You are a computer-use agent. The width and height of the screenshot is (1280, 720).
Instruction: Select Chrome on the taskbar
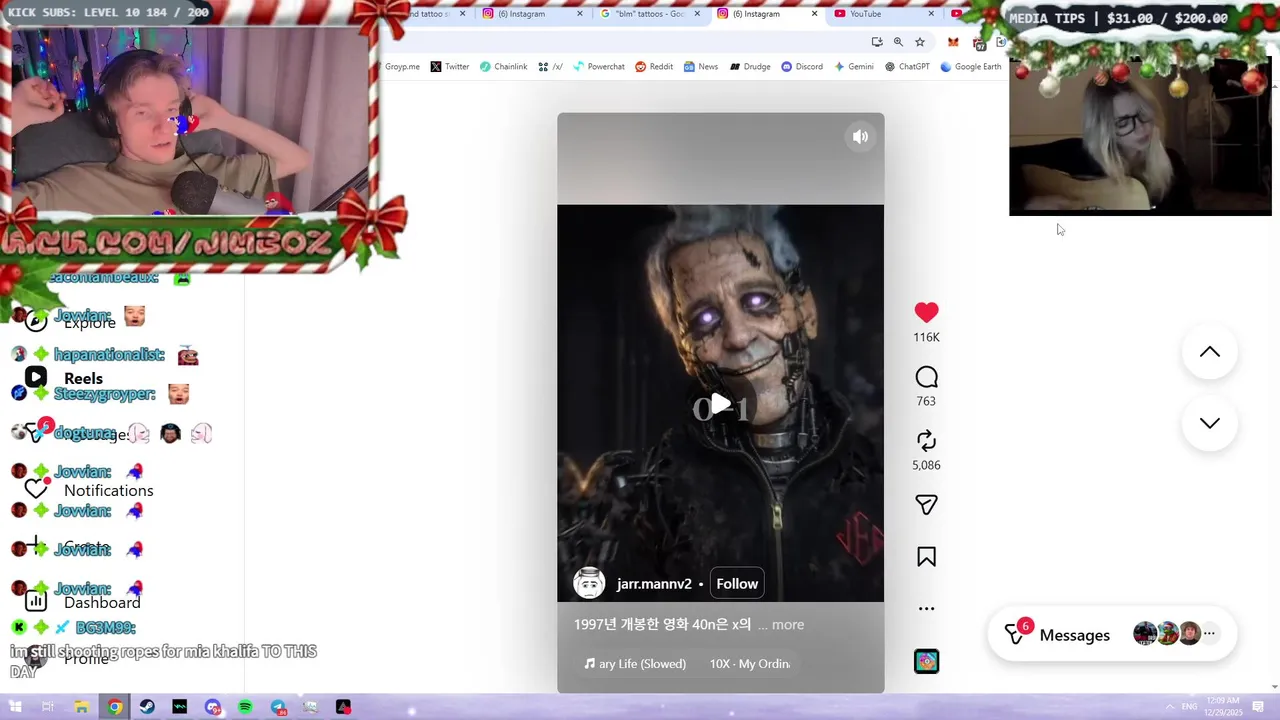coord(115,707)
